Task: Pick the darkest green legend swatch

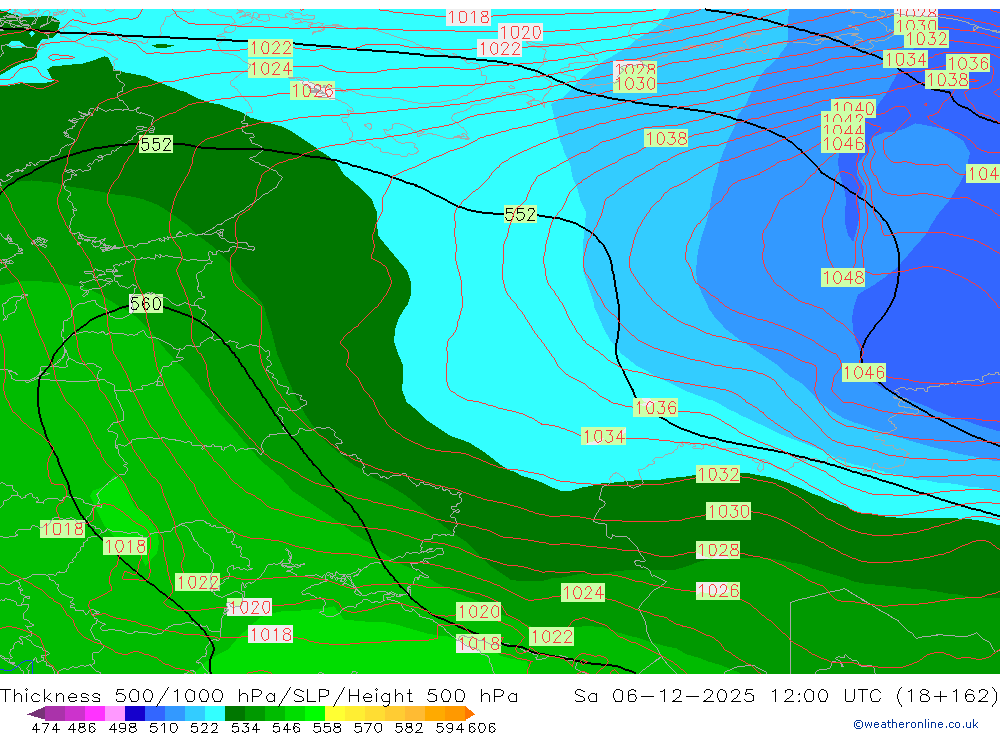Action: point(235,713)
